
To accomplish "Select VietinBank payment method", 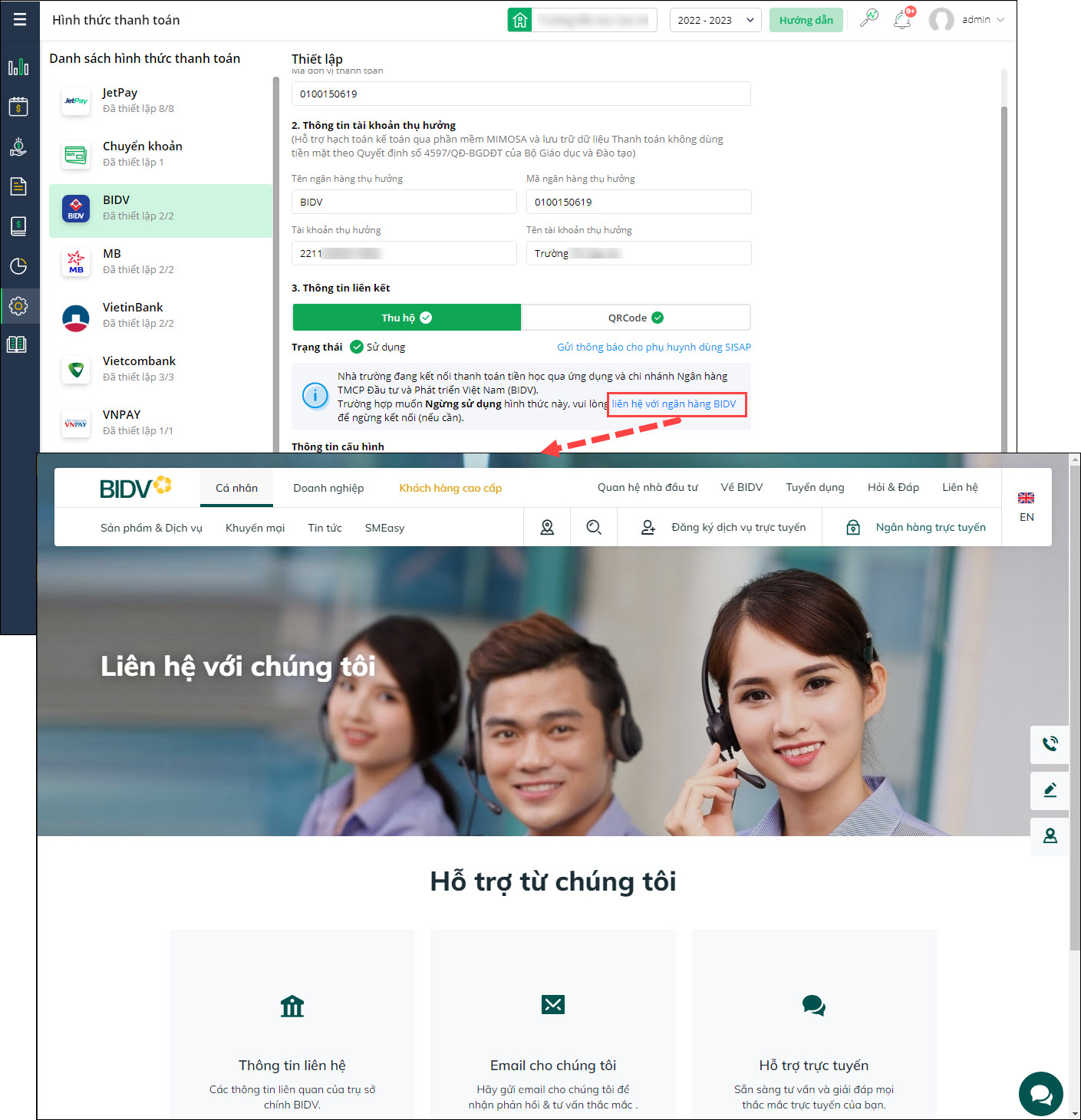I will tap(160, 315).
